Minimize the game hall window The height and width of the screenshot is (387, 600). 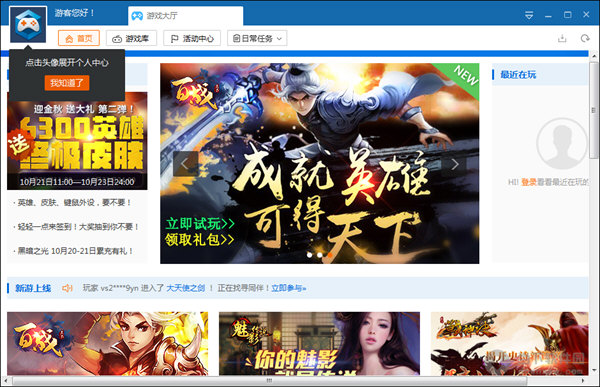coord(548,15)
